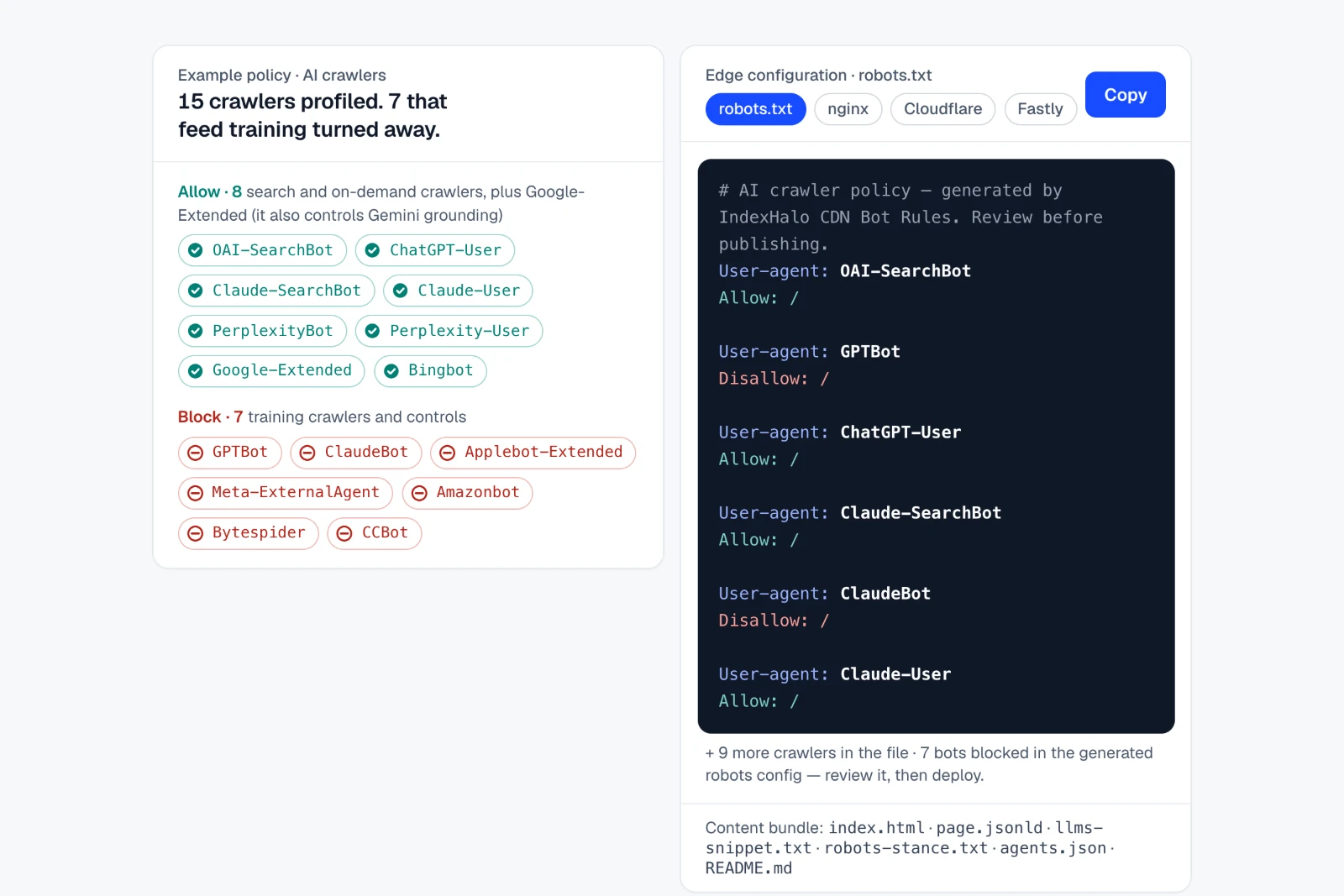Click the Disallow line under ClaudeBot
Screen dimensions: 1344x896
tap(774, 621)
